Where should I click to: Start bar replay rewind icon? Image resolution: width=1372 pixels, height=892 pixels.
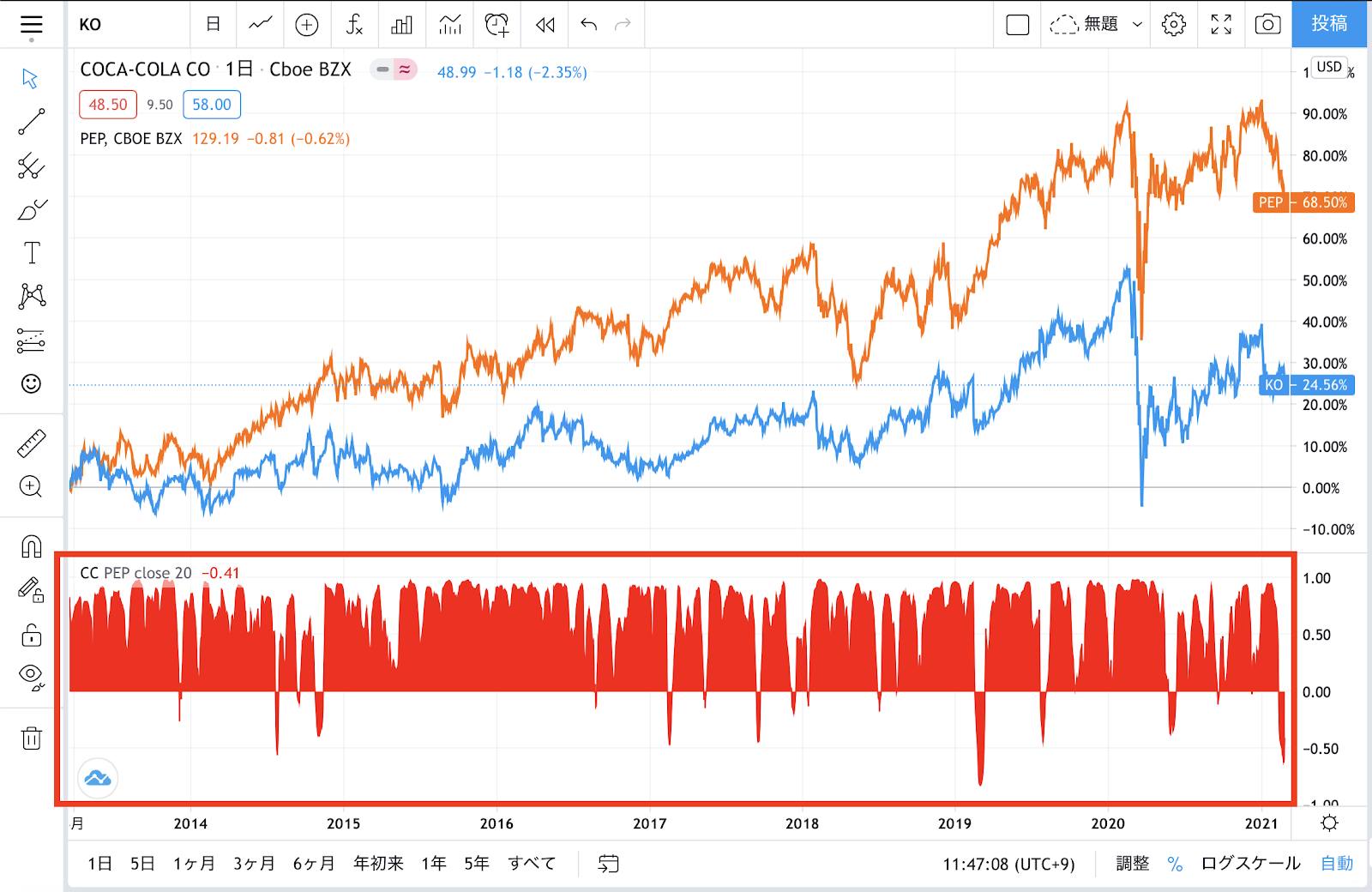[545, 24]
